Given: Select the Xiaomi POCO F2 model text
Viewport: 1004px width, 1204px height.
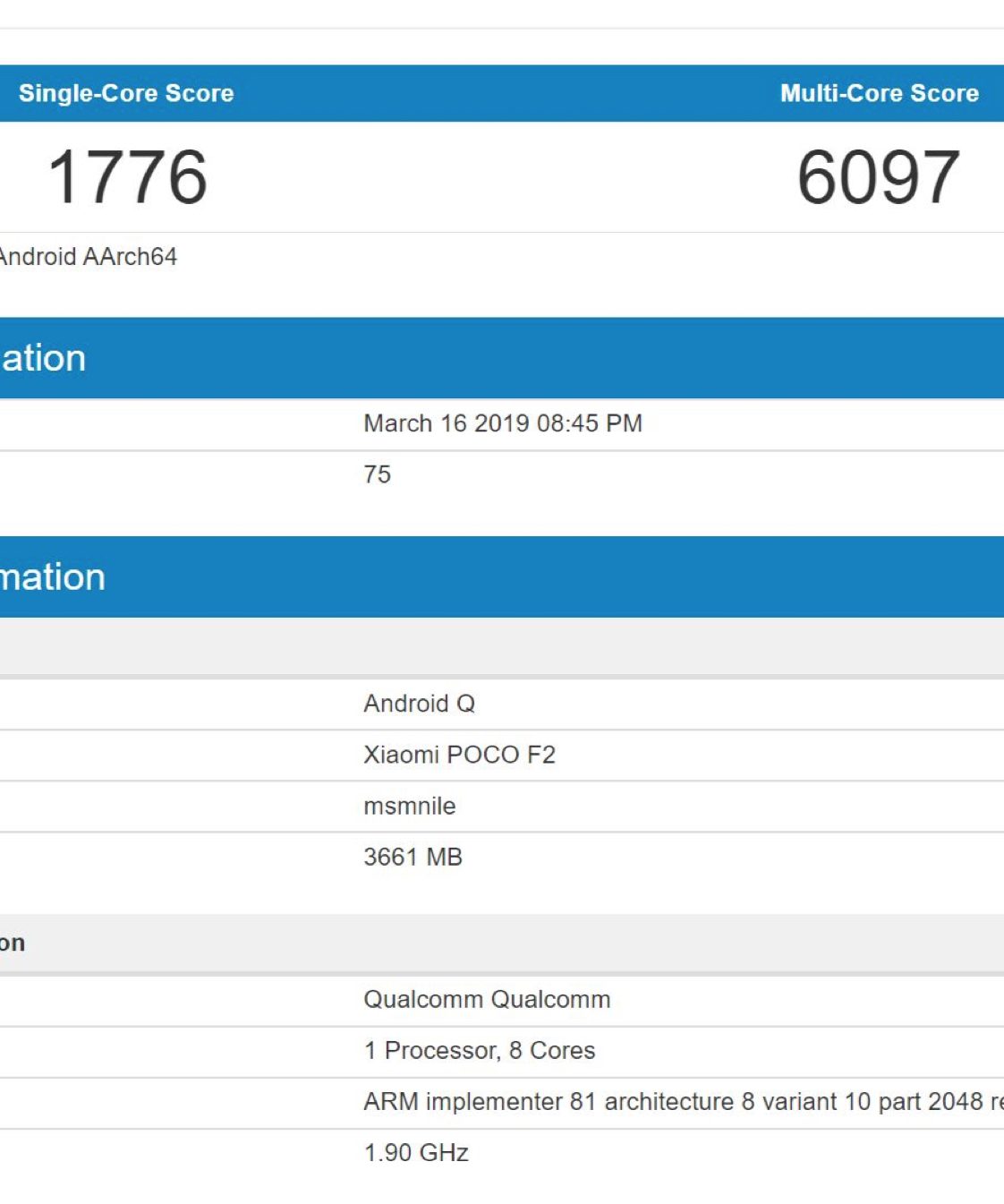Looking at the screenshot, I should [x=459, y=755].
